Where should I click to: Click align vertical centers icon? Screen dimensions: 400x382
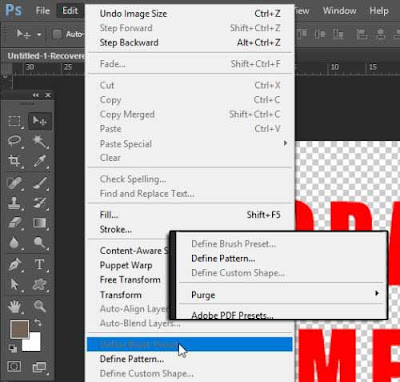320,34
